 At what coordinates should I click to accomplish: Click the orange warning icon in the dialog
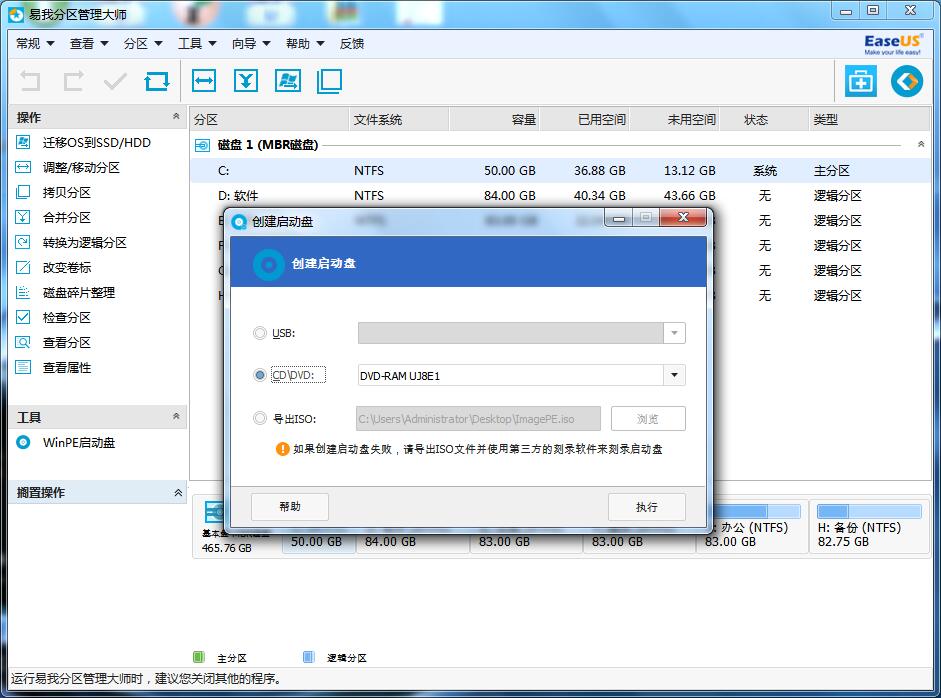(282, 449)
